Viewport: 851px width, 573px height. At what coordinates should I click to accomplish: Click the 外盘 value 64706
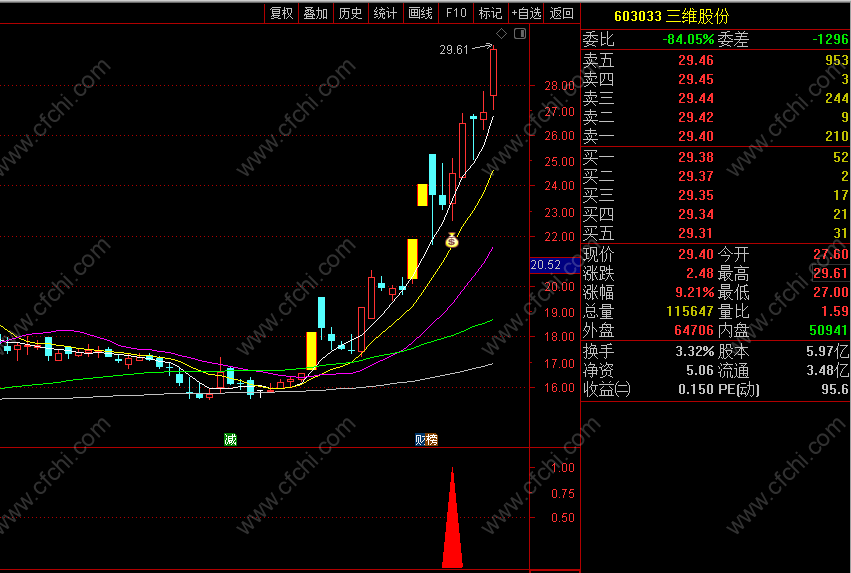coord(694,330)
